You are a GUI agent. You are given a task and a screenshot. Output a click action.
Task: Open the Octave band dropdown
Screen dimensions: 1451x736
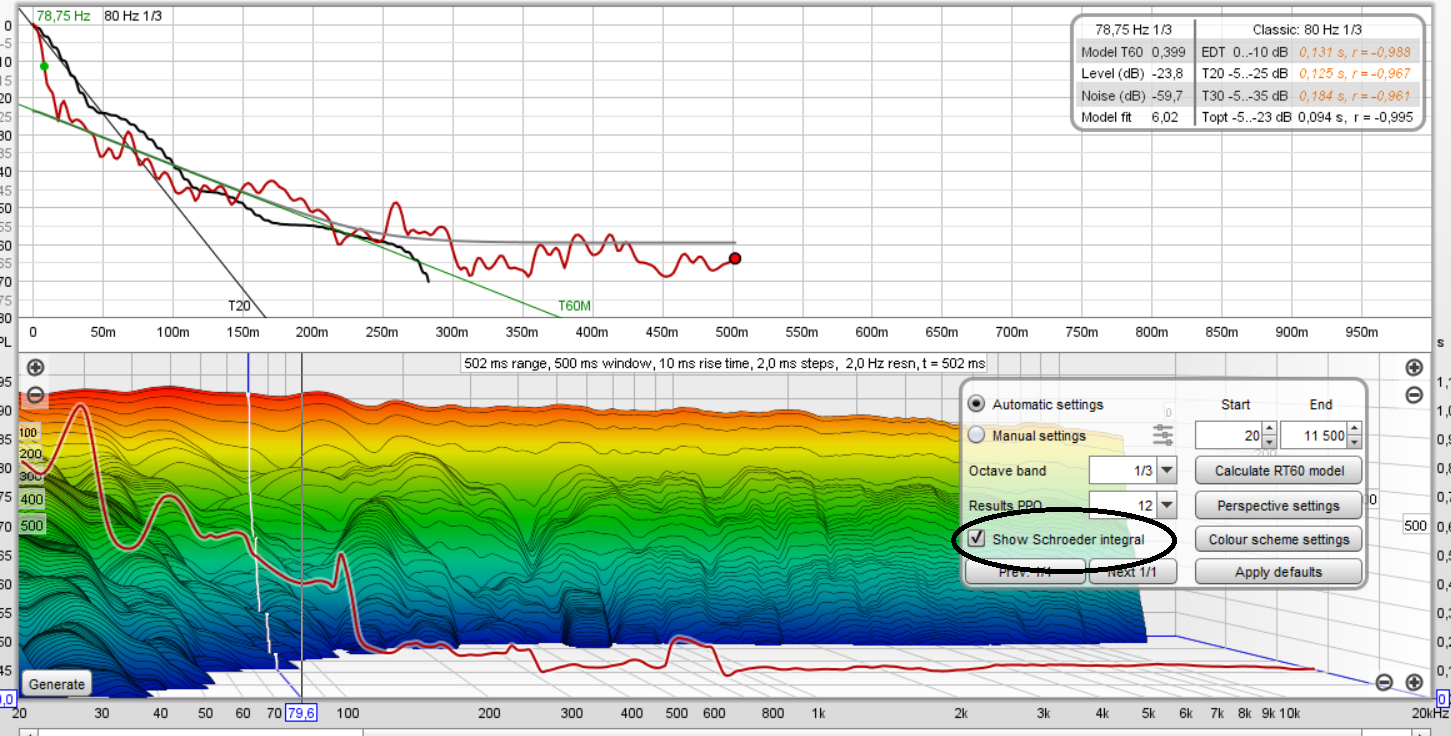pos(1167,470)
